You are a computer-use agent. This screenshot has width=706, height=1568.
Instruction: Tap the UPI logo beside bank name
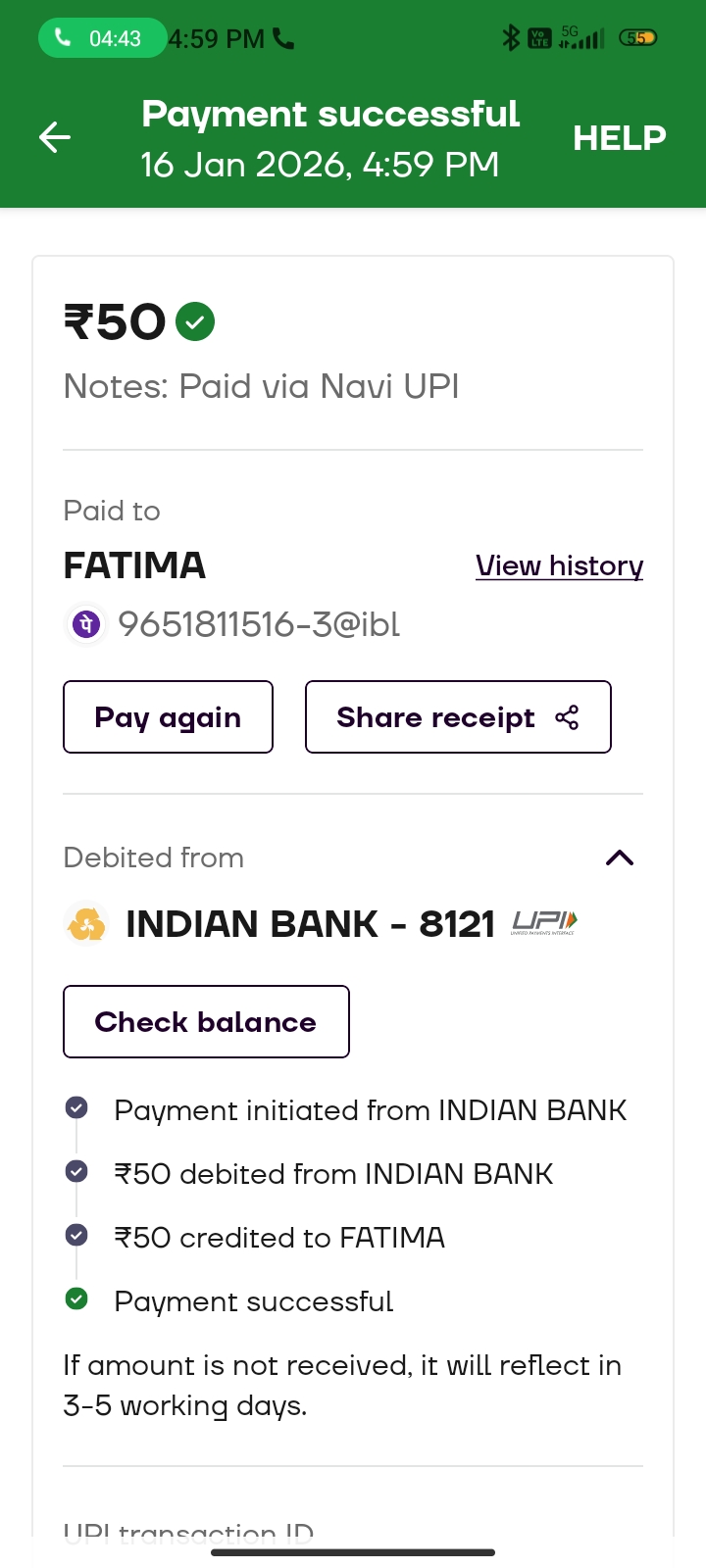pyautogui.click(x=544, y=922)
